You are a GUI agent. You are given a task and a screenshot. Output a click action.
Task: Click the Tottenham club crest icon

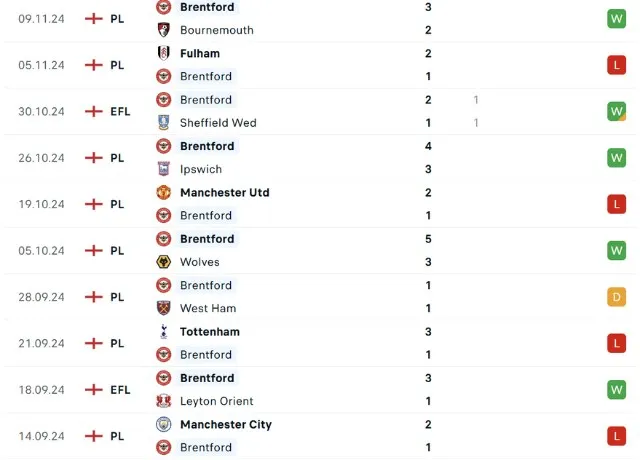164,331
